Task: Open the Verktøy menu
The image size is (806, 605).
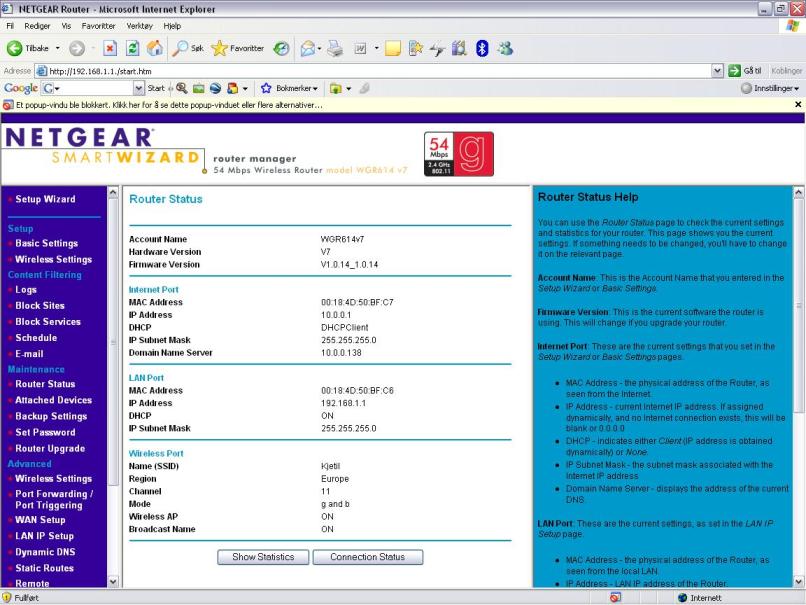Action: click(139, 26)
